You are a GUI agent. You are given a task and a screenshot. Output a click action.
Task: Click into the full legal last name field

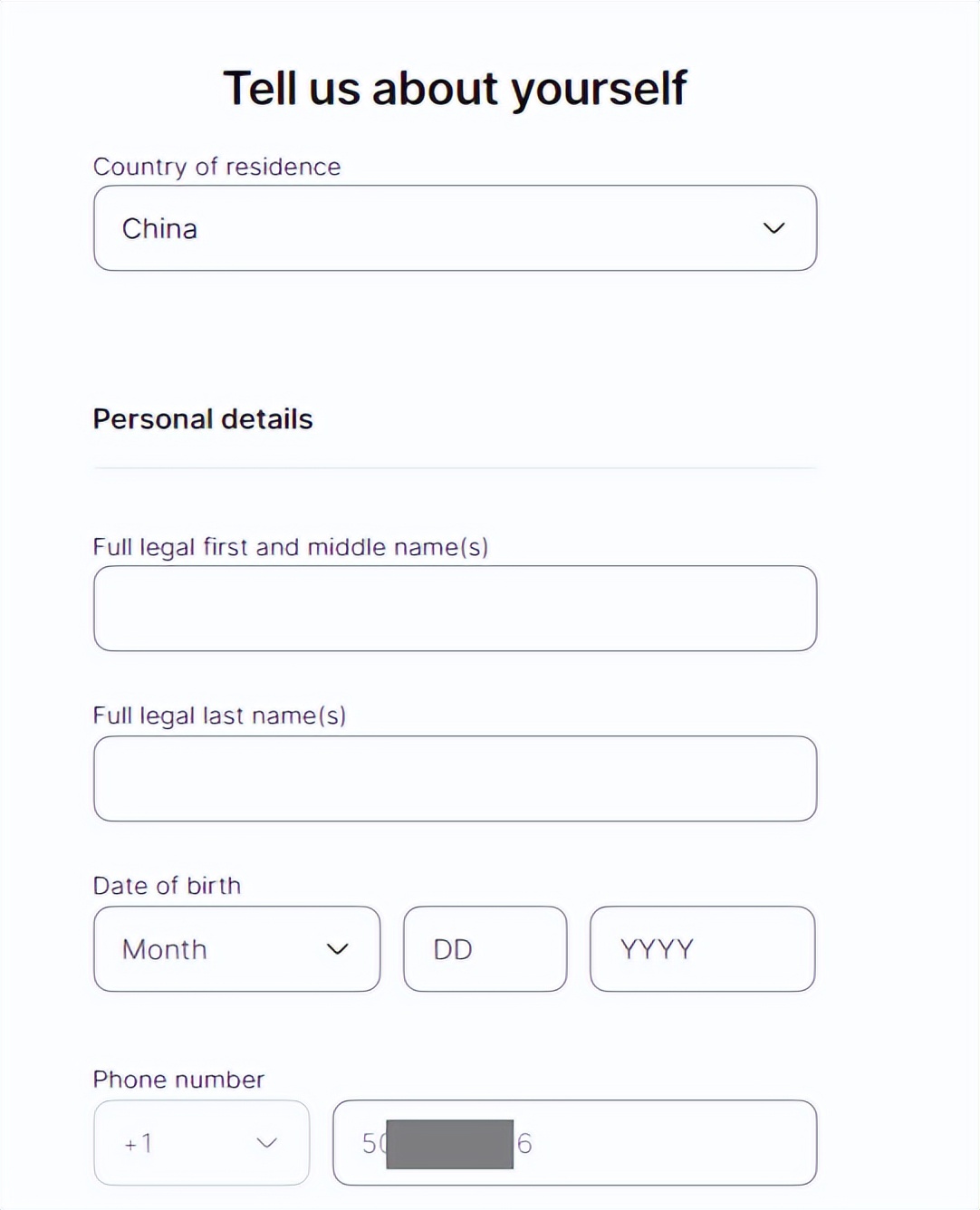pos(455,779)
